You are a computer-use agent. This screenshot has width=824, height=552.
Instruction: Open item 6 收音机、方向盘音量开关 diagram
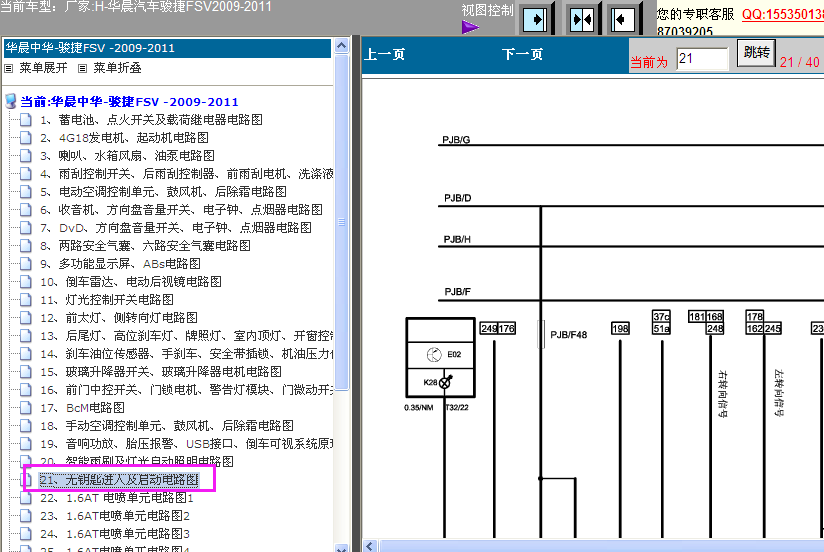tap(181, 210)
